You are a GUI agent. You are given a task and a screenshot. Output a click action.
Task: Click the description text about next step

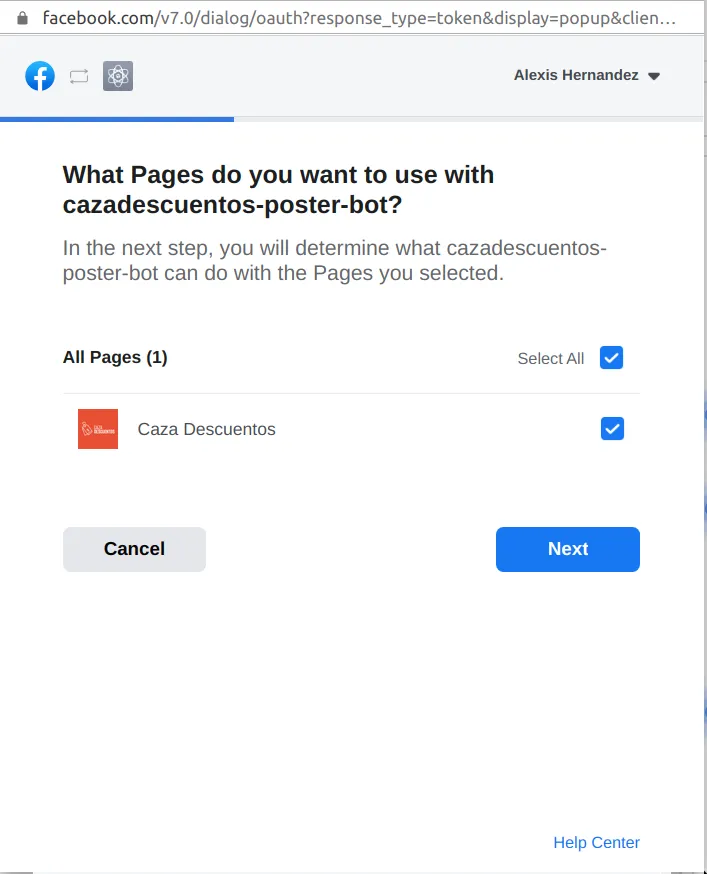click(x=335, y=260)
